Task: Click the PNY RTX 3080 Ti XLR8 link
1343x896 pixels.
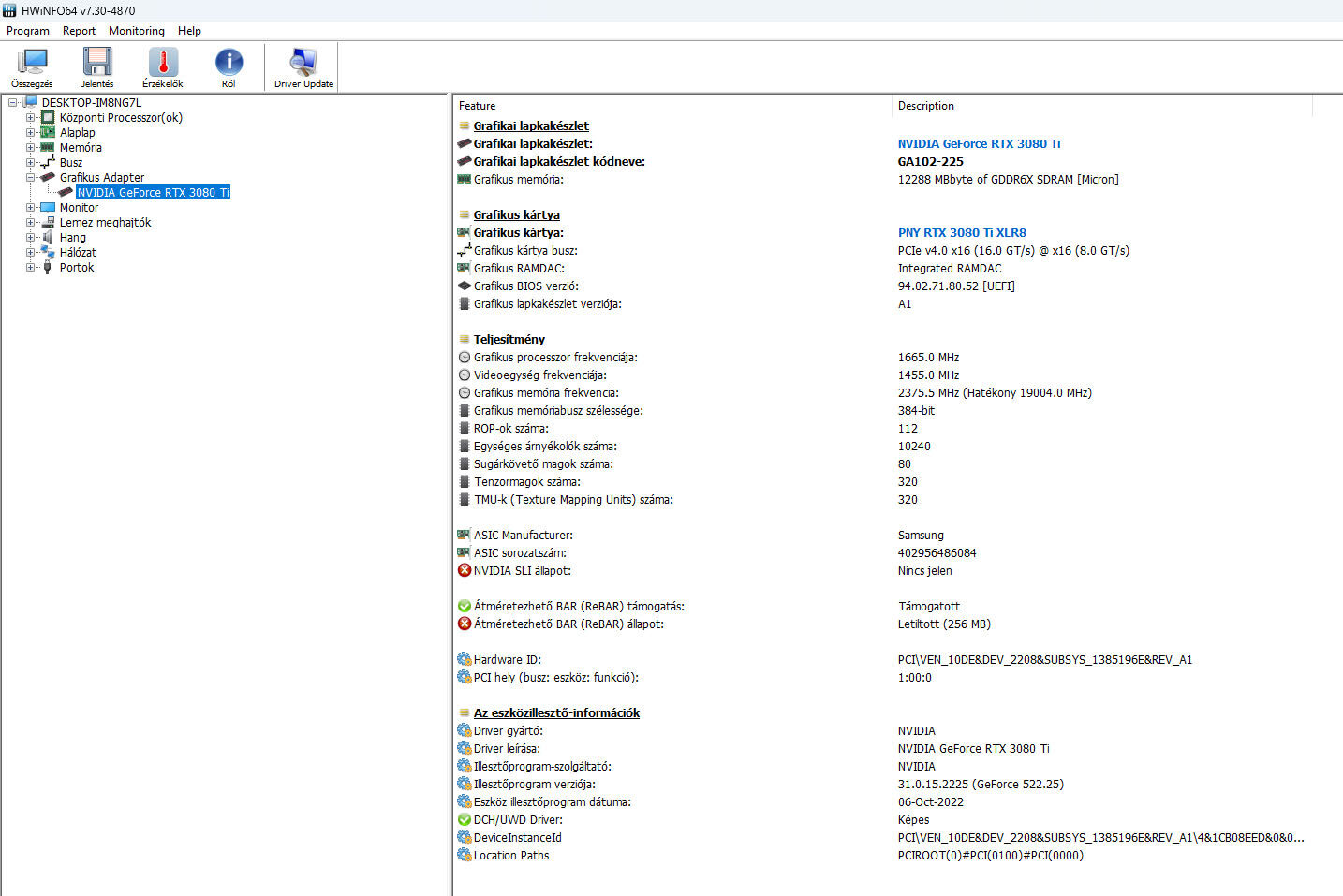Action: (x=962, y=232)
